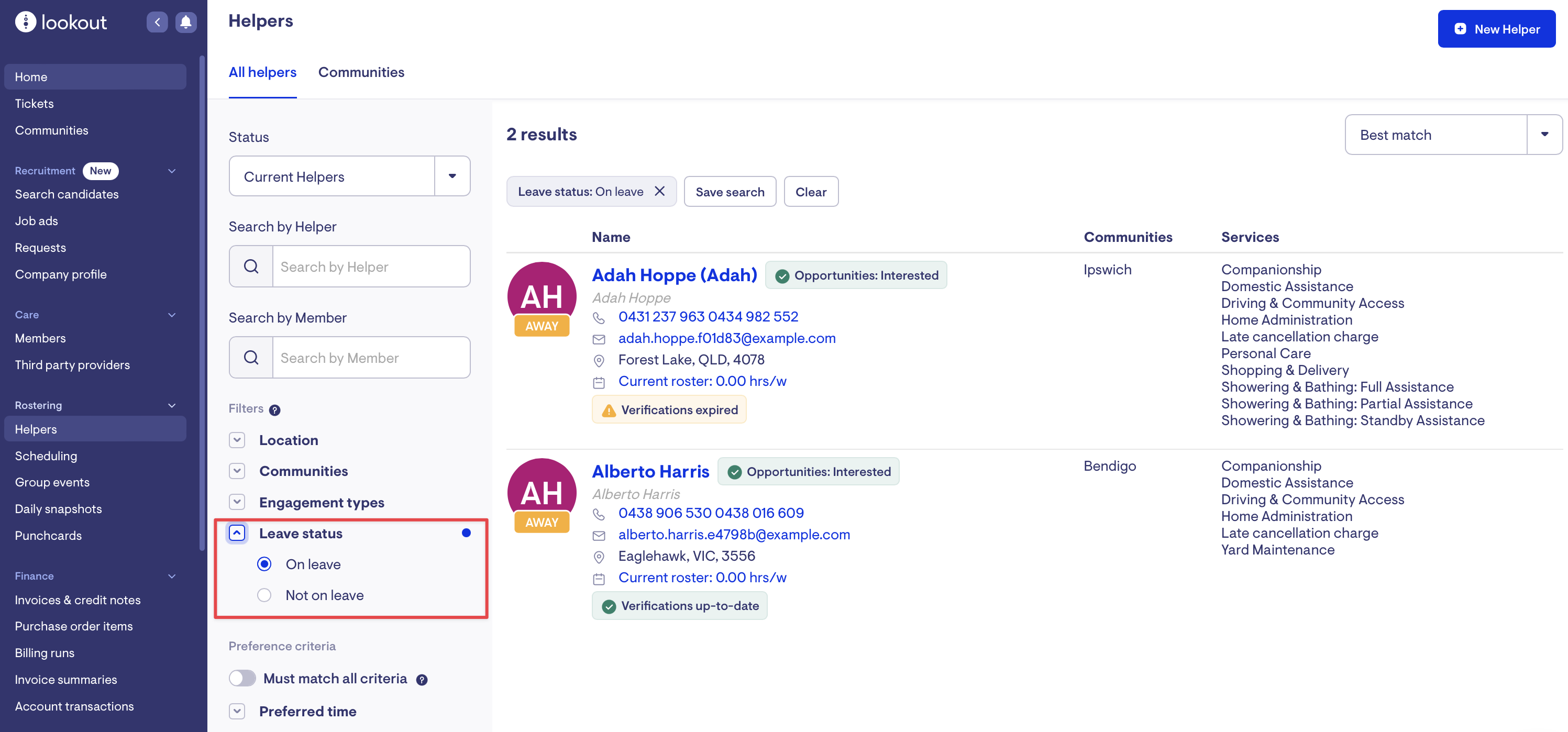
Task: Click the Must match all criteria help icon
Action: click(x=421, y=680)
